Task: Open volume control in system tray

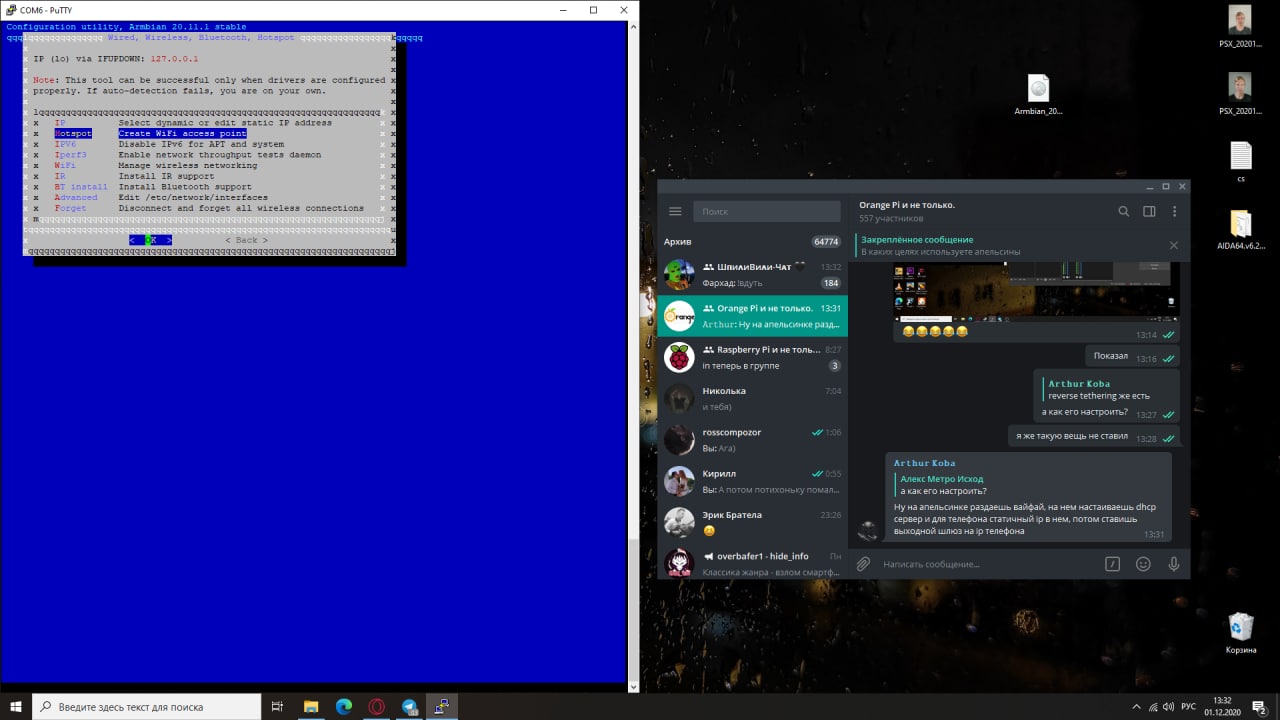Action: click(1167, 706)
